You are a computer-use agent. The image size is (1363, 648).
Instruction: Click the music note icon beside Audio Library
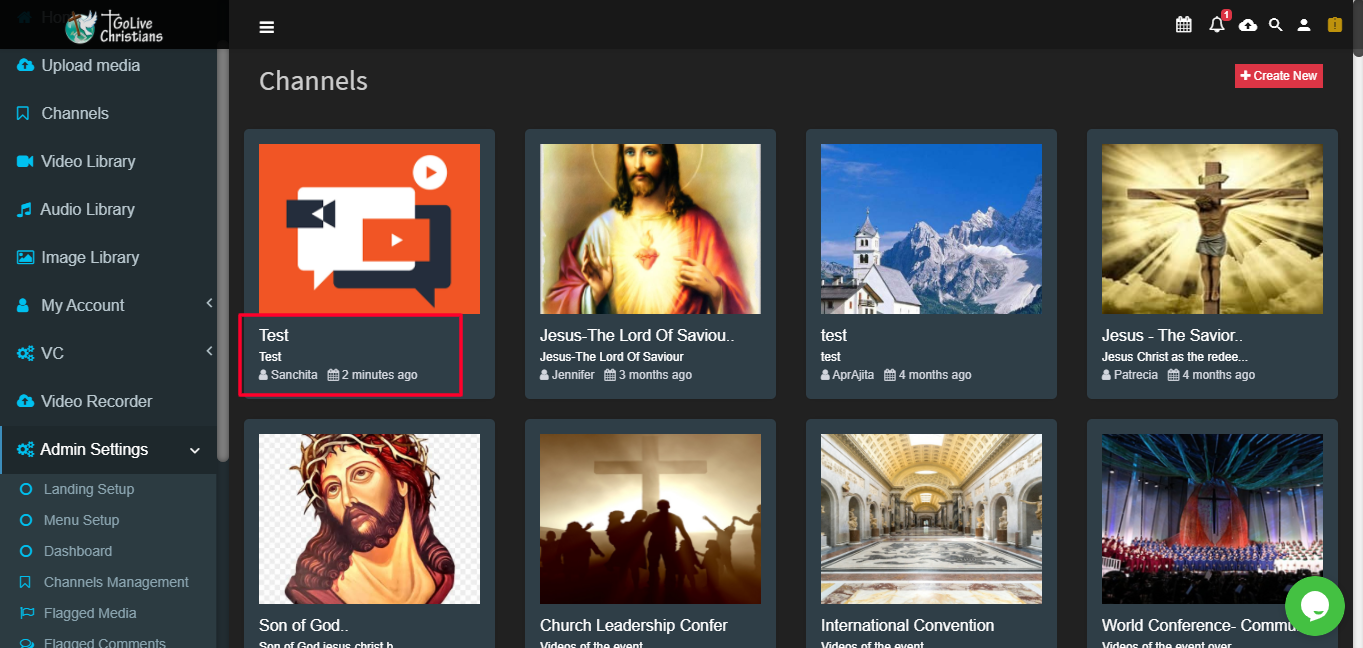[x=24, y=209]
